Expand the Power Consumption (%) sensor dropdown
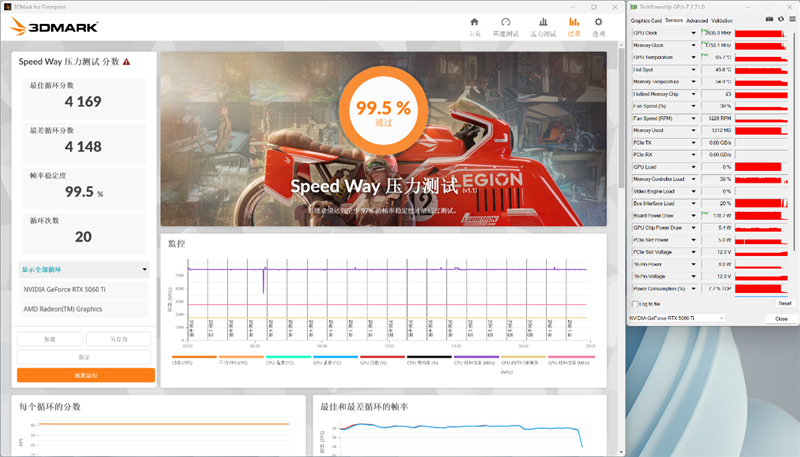 pyautogui.click(x=693, y=289)
